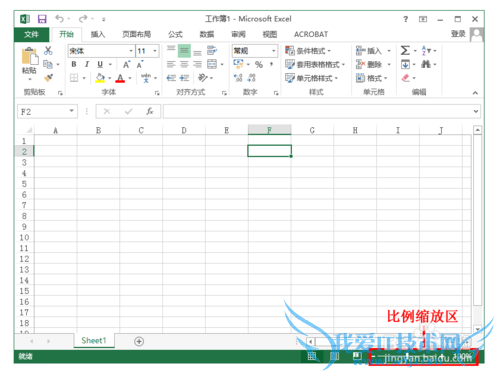Collapse the ribbon arrow
The width and height of the screenshot is (500, 376).
coord(475,93)
